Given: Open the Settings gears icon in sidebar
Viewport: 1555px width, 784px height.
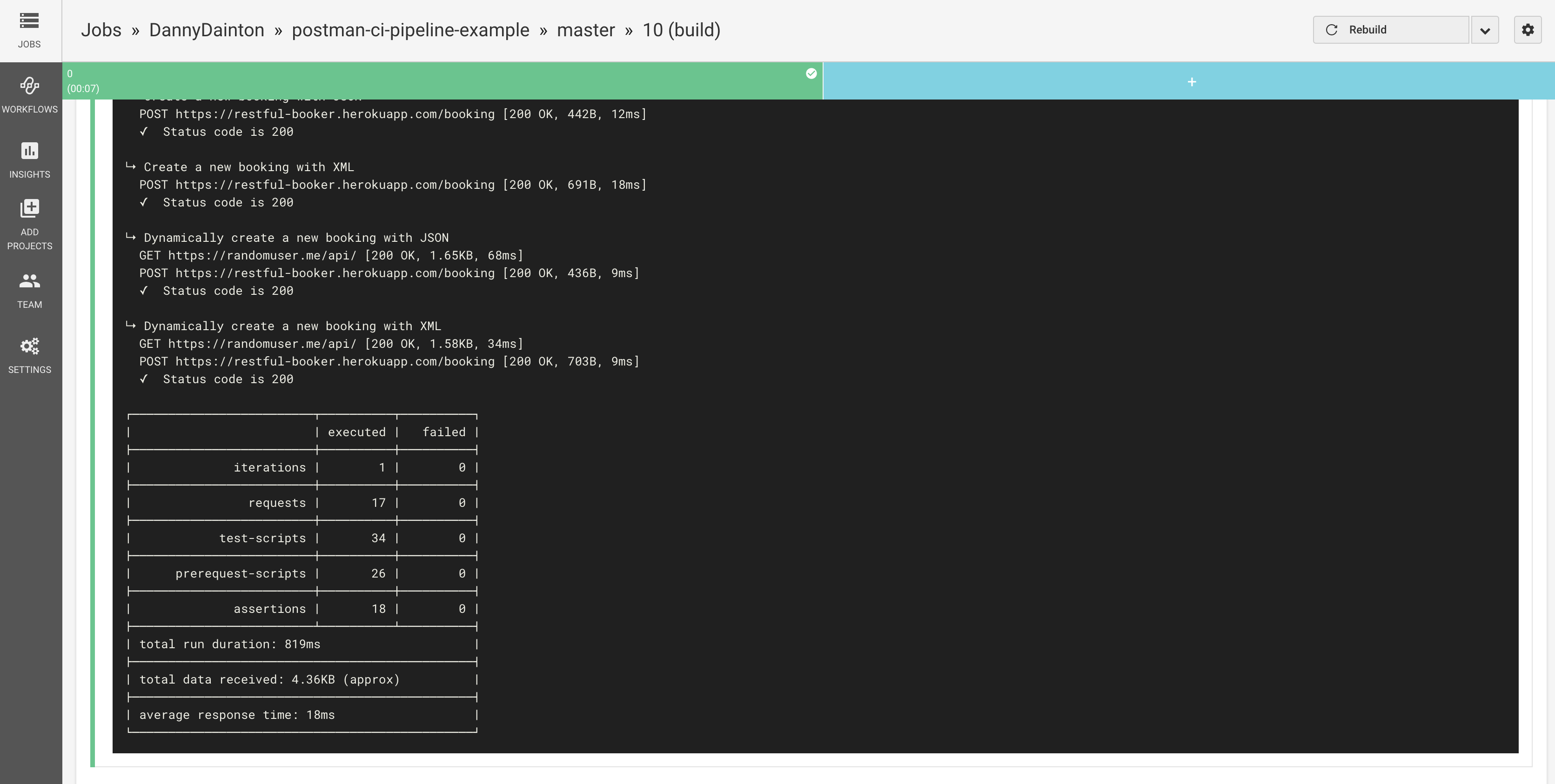Looking at the screenshot, I should coord(30,345).
